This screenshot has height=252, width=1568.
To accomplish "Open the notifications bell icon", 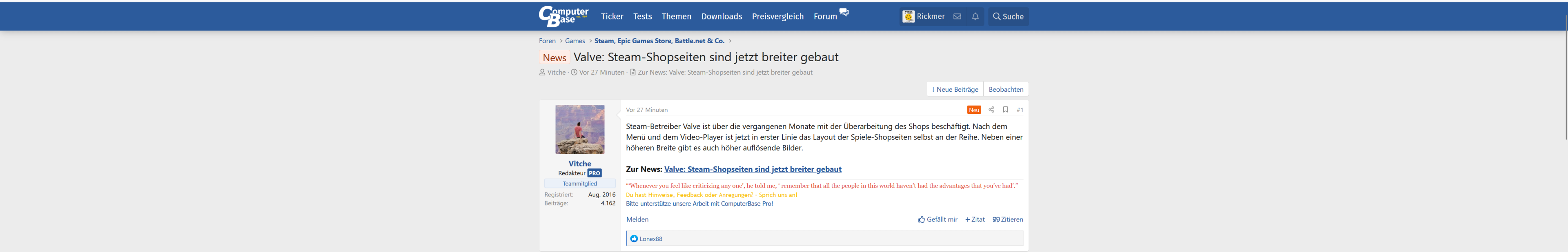I will [975, 16].
